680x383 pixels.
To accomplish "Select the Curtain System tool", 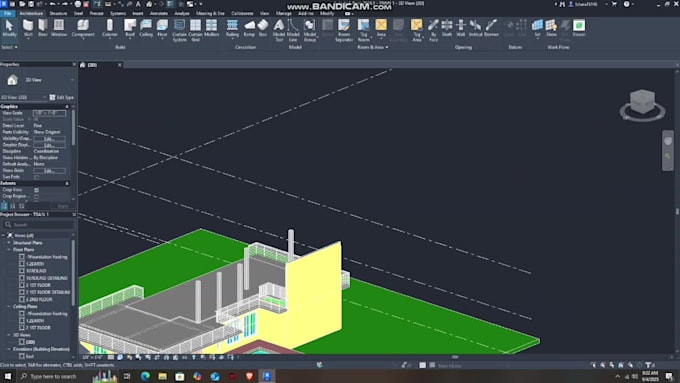I will click(x=179, y=30).
